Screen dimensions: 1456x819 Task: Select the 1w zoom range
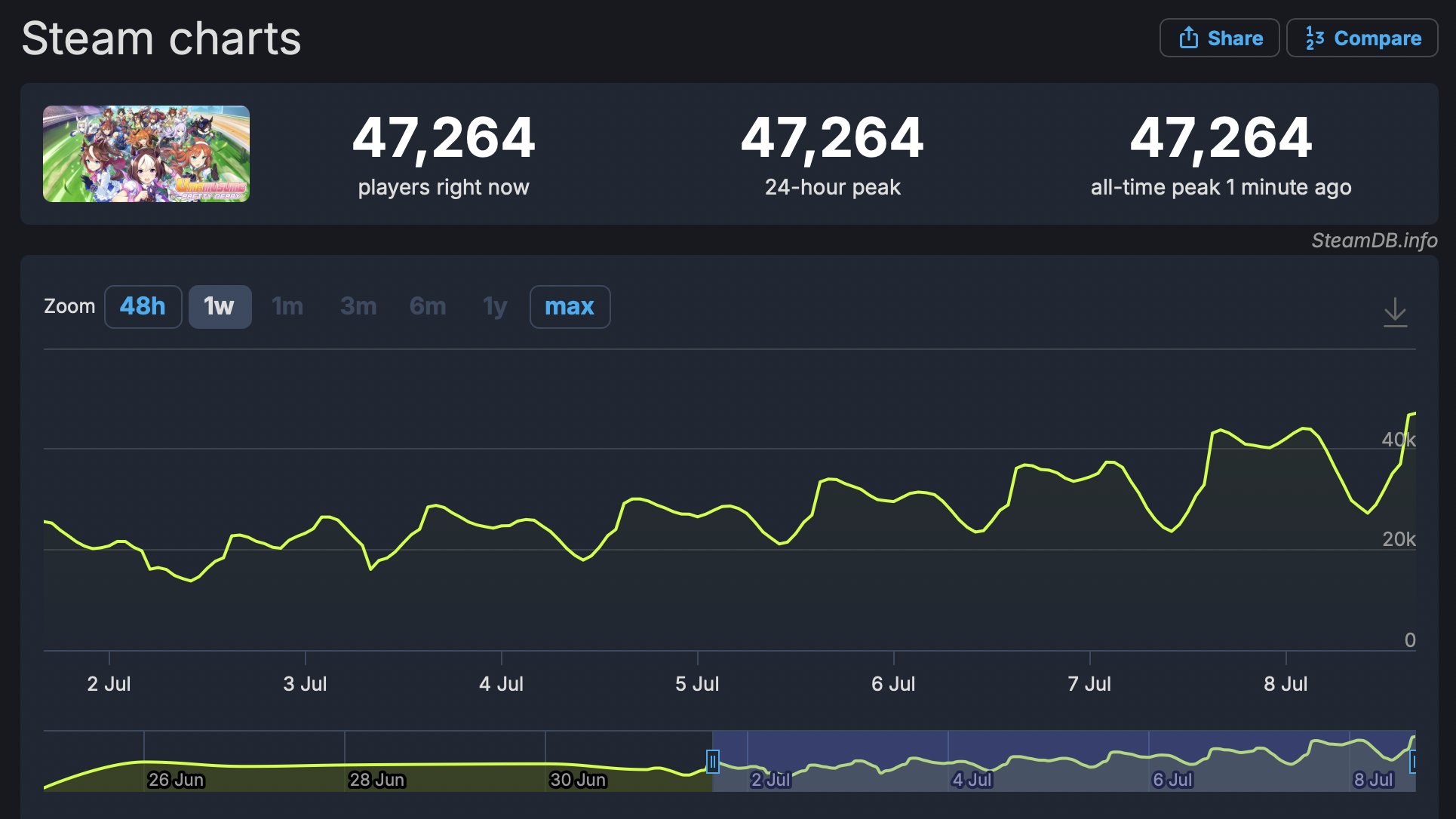click(x=220, y=307)
